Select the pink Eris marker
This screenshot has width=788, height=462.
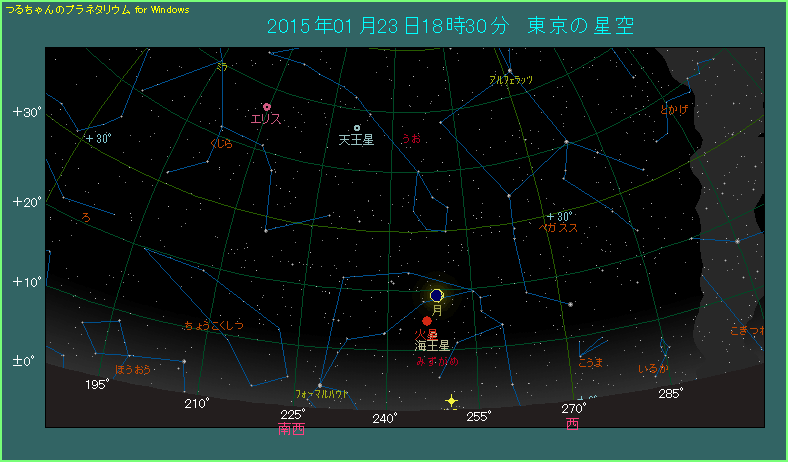[267, 107]
